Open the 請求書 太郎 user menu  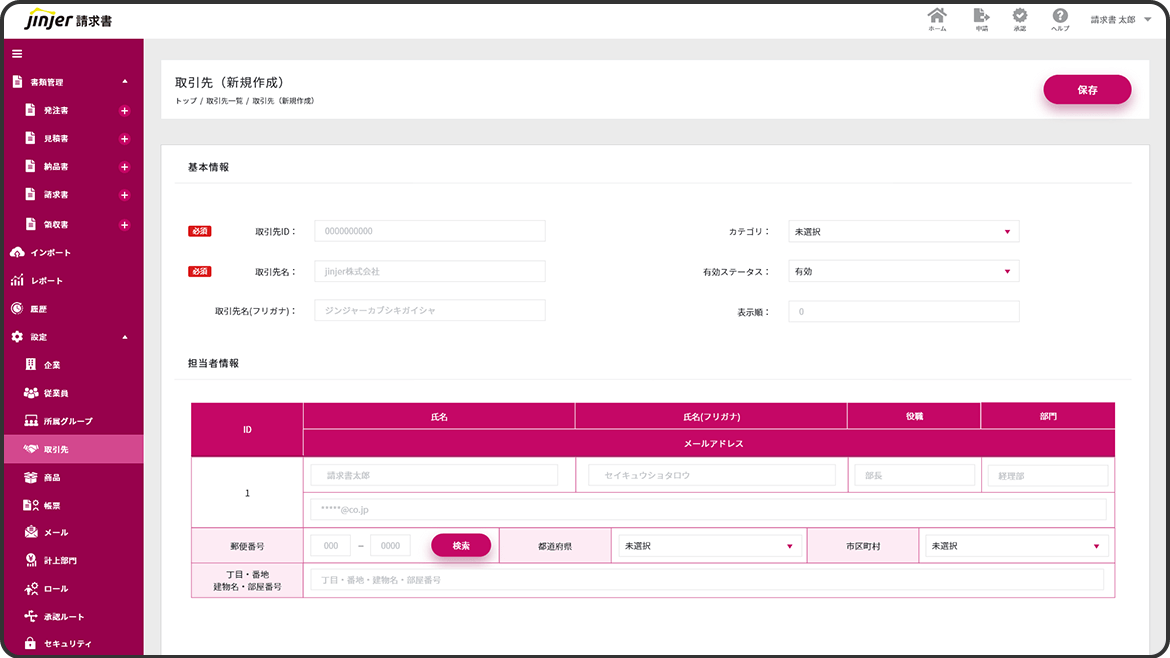pos(1120,19)
